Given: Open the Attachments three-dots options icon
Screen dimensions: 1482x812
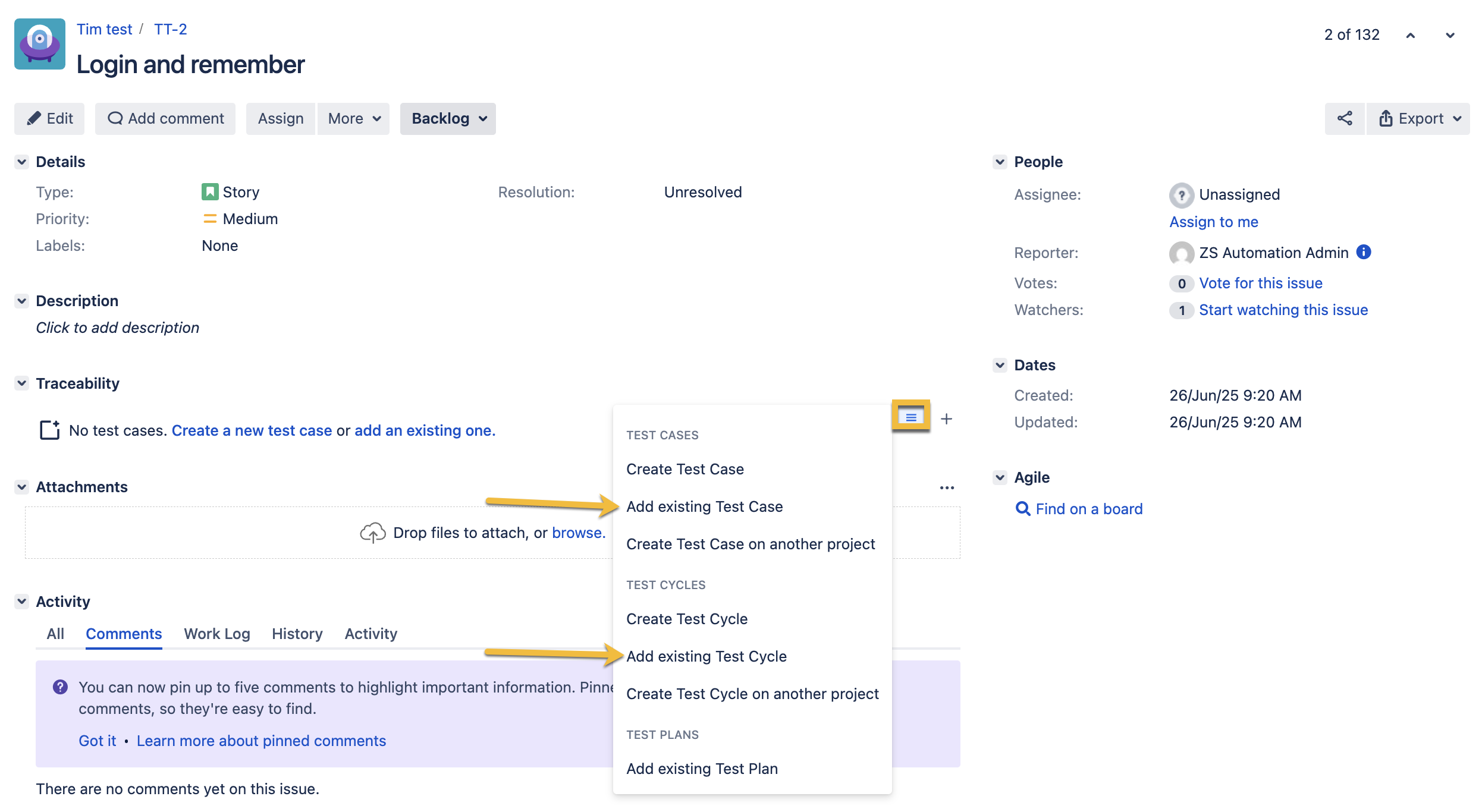Looking at the screenshot, I should point(947,487).
